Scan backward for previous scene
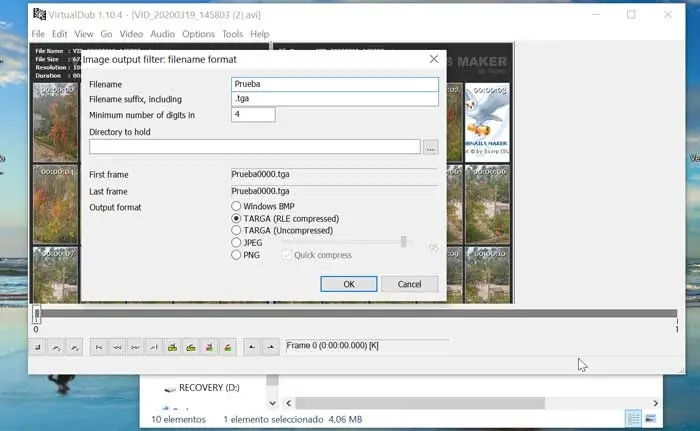This screenshot has width=700, height=431. click(209, 347)
